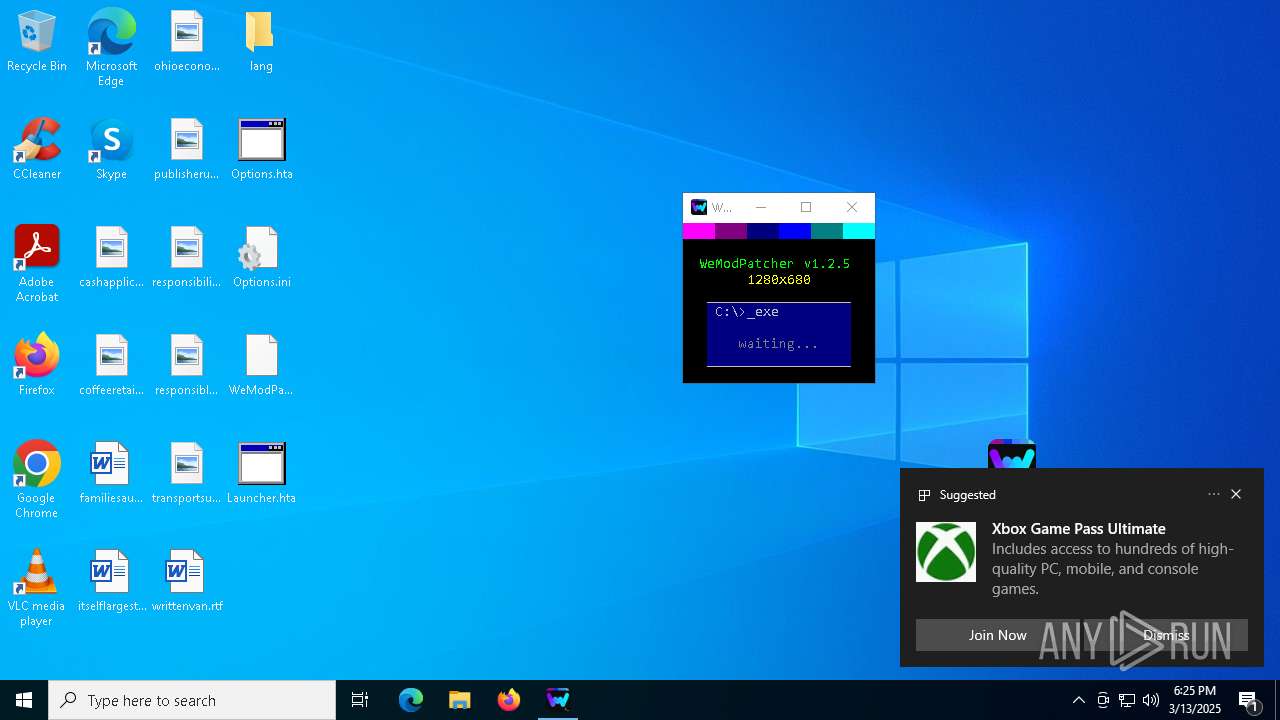Minimize the WeModPatcher window
Screen dimensions: 1280x720
click(x=761, y=207)
